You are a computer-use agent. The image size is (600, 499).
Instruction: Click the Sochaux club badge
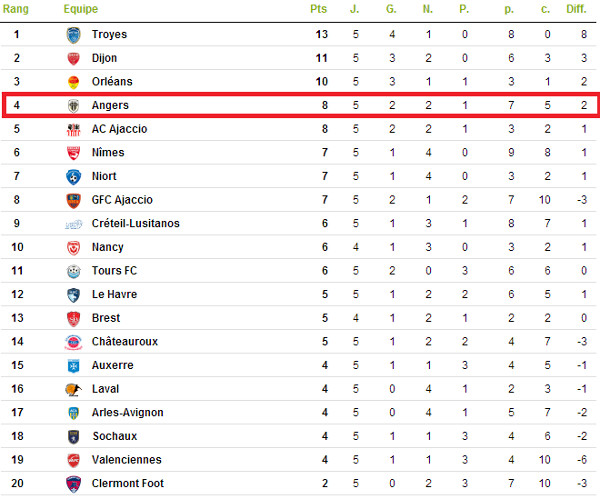click(x=73, y=436)
